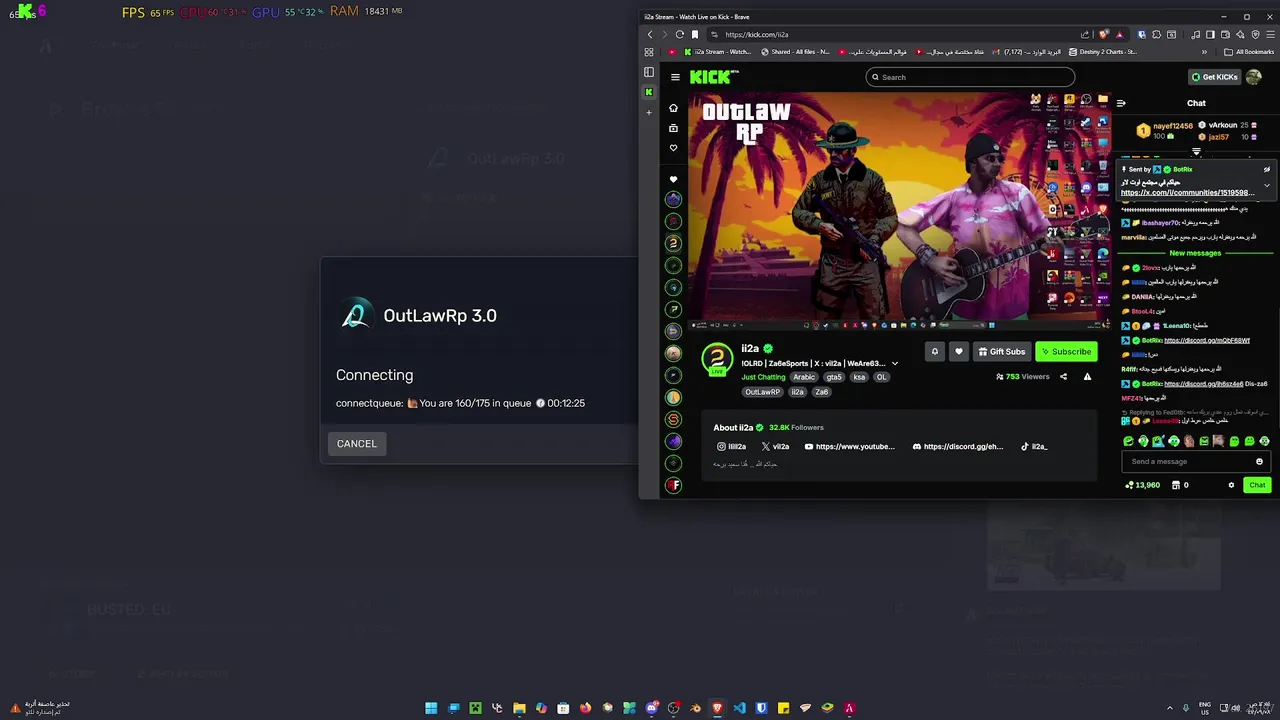Collapse the chat with the arrow icon

pyautogui.click(x=1121, y=103)
